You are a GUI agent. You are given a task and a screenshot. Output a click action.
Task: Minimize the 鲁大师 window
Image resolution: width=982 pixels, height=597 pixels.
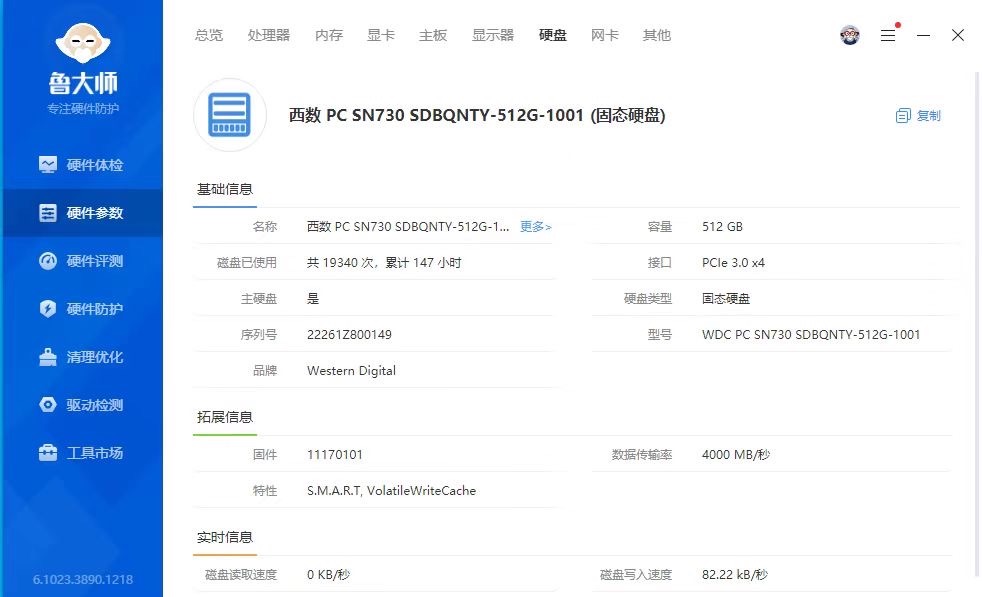[923, 35]
